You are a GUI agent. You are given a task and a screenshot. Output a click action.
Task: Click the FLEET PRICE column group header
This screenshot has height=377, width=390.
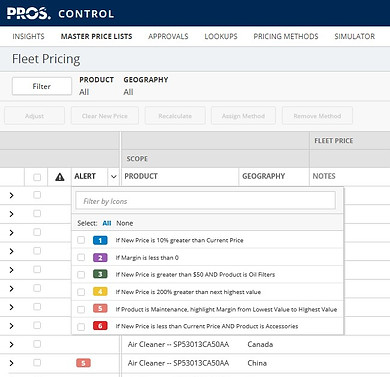coord(334,141)
